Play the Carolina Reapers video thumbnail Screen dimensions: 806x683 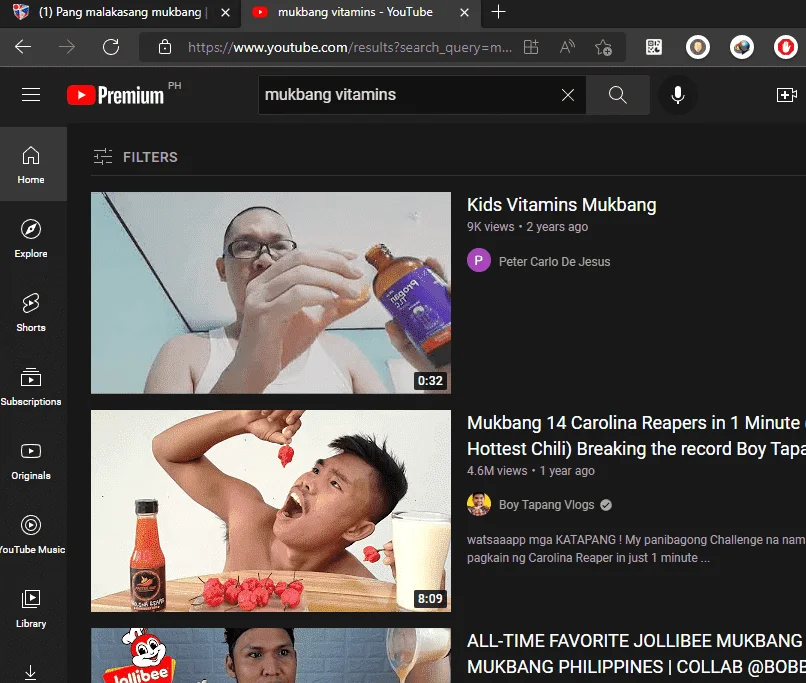tap(271, 511)
